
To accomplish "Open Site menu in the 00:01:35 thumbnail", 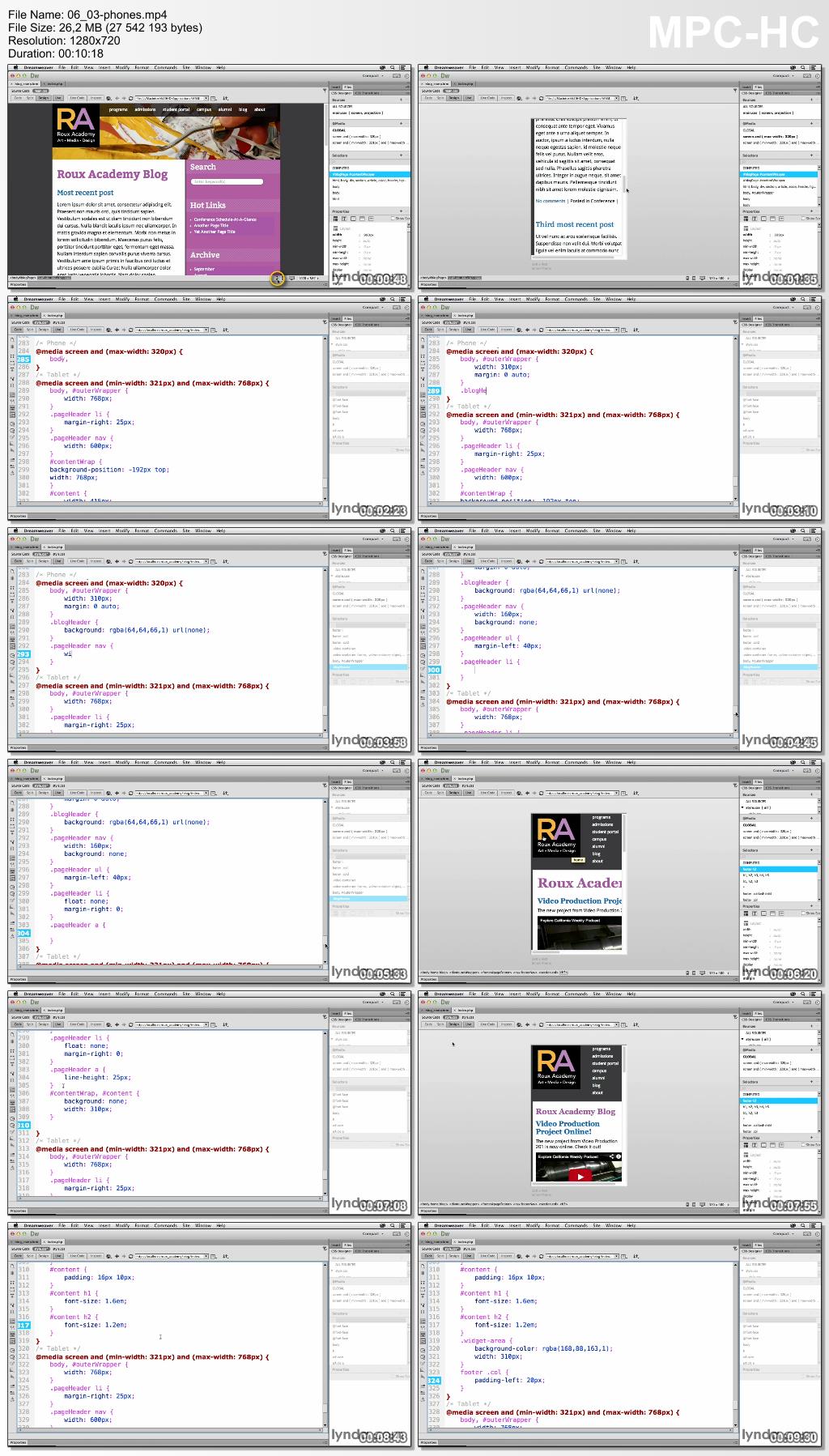I will (596, 67).
